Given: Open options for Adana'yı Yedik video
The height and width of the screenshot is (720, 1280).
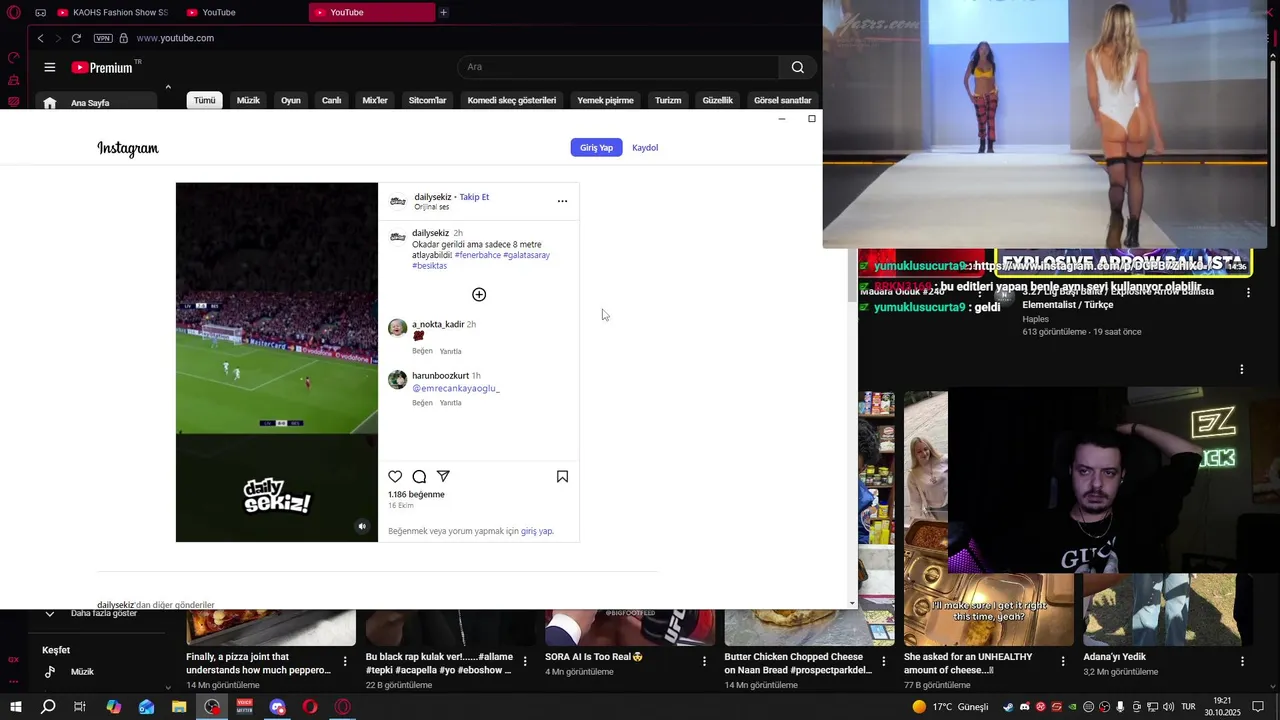Looking at the screenshot, I should pyautogui.click(x=1242, y=662).
